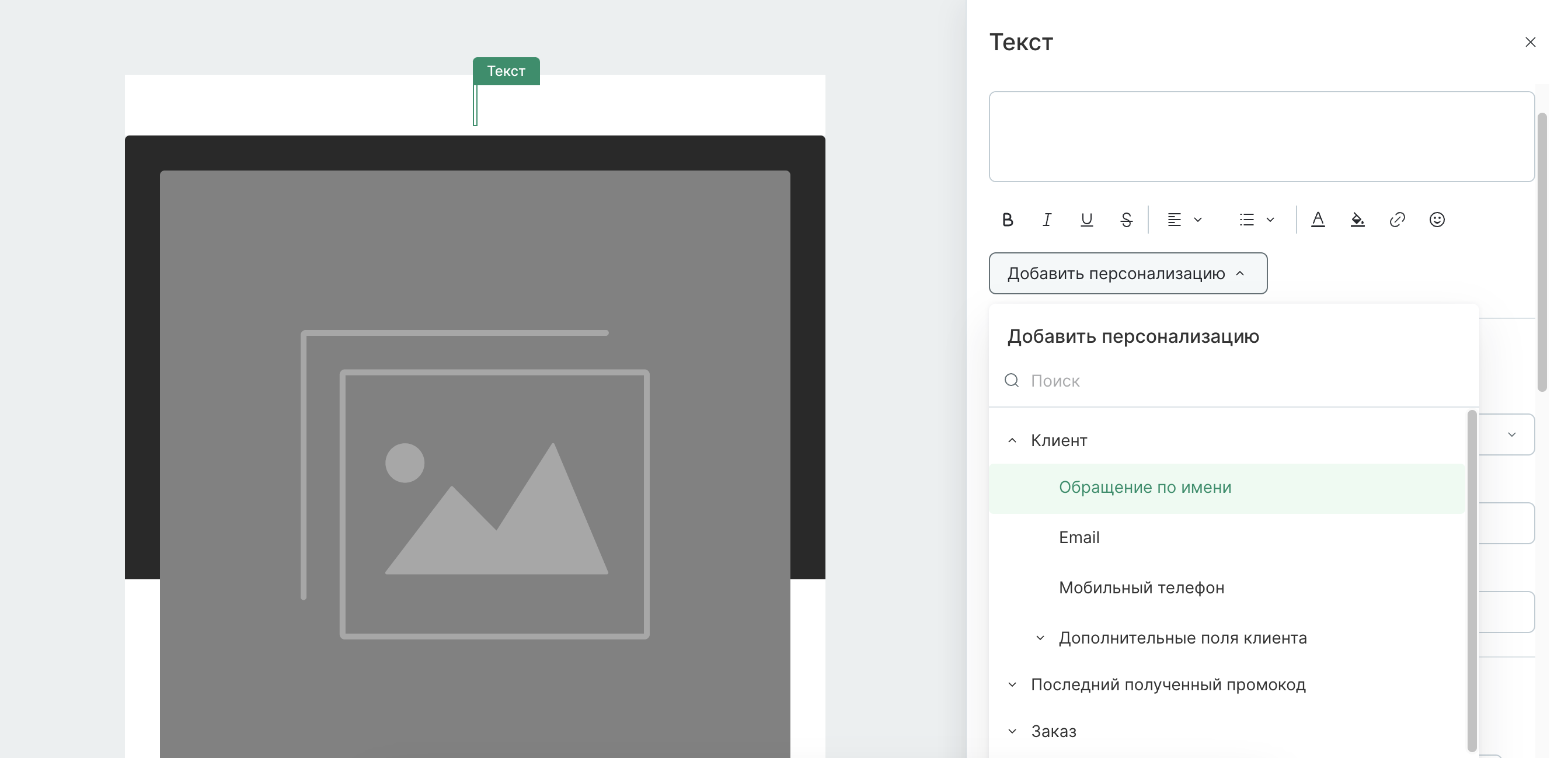Open the text alignment options
This screenshot has height=758, width=1568.
tap(1184, 220)
